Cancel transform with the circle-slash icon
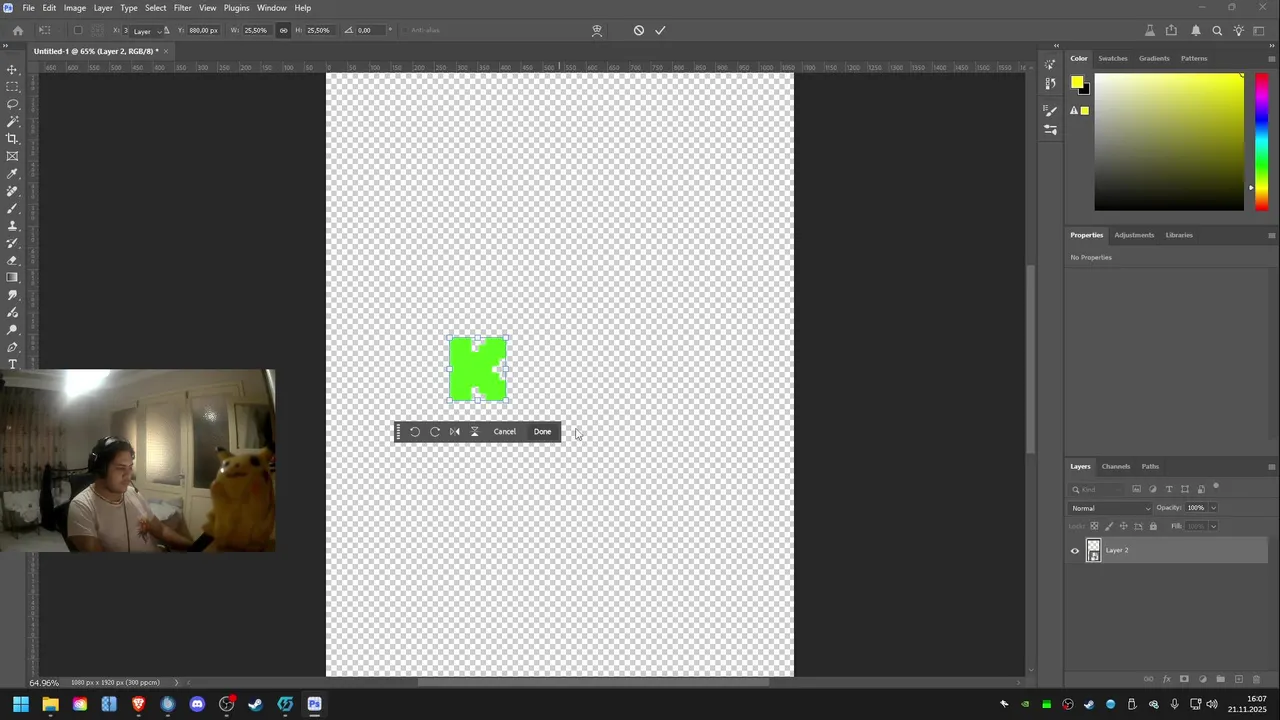This screenshot has height=720, width=1280. pyautogui.click(x=639, y=30)
